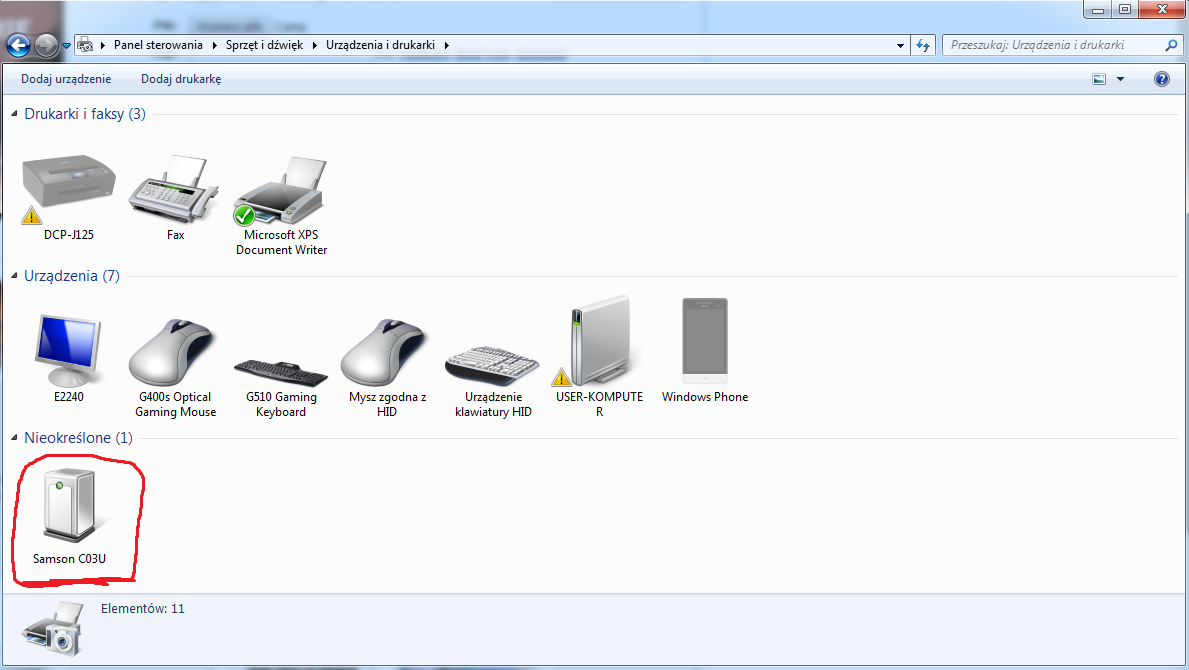The height and width of the screenshot is (670, 1189).
Task: Collapse the Urządzenia group
Action: [x=14, y=276]
